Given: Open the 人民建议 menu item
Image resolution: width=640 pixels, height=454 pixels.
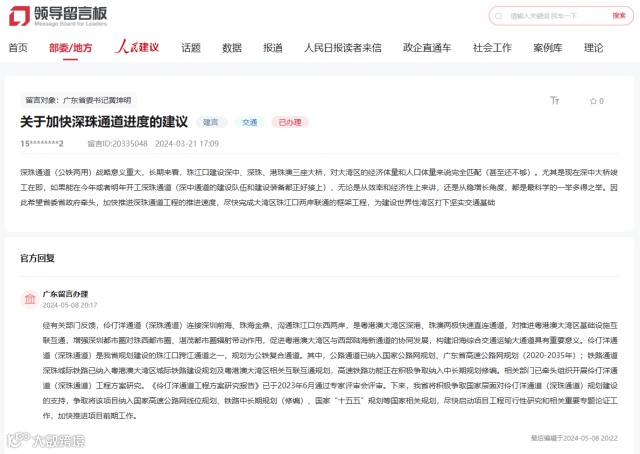Looking at the screenshot, I should point(137,47).
